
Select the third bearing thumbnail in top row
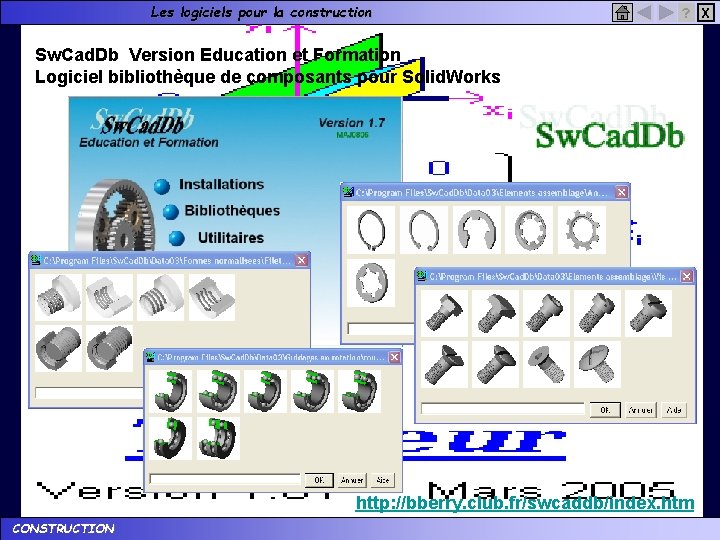point(265,391)
